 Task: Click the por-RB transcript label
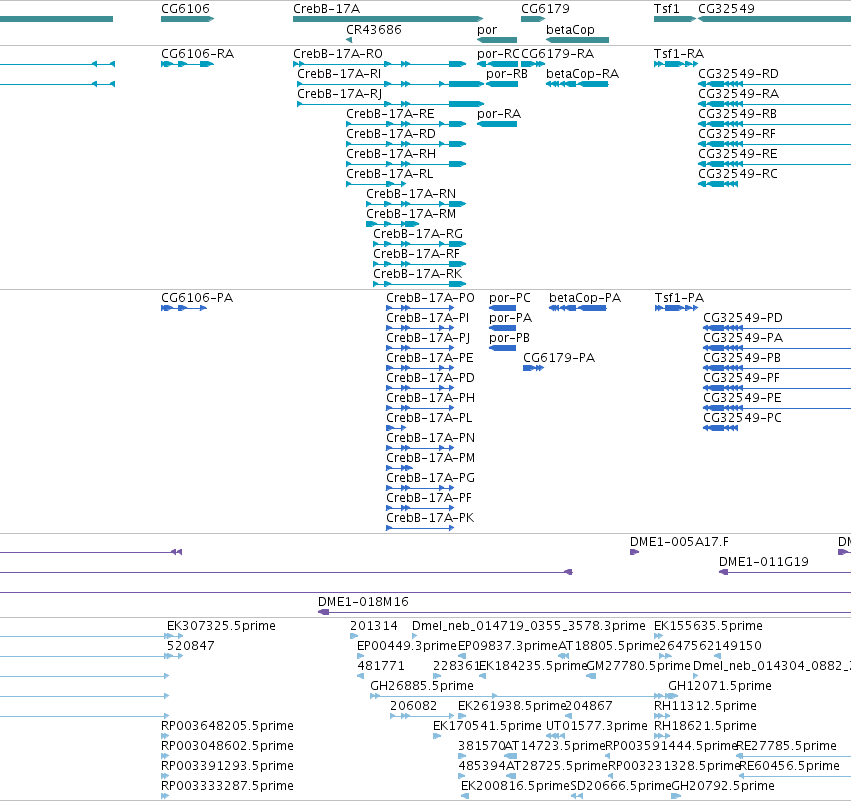click(x=507, y=74)
